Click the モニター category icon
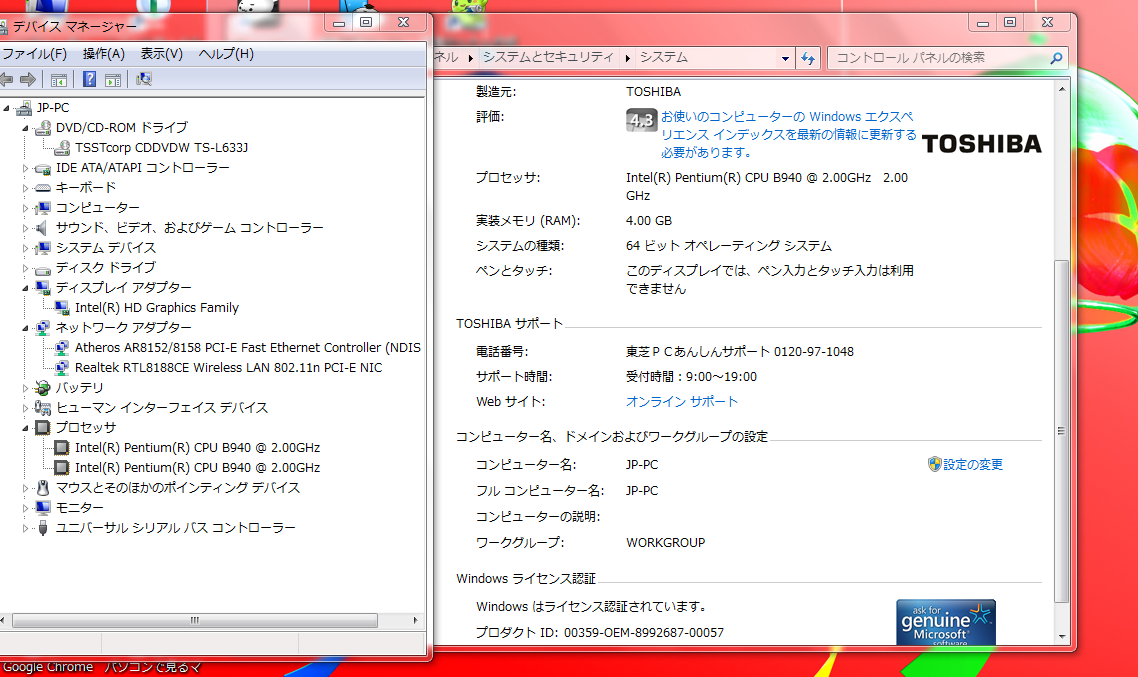1138x677 pixels. click(43, 508)
